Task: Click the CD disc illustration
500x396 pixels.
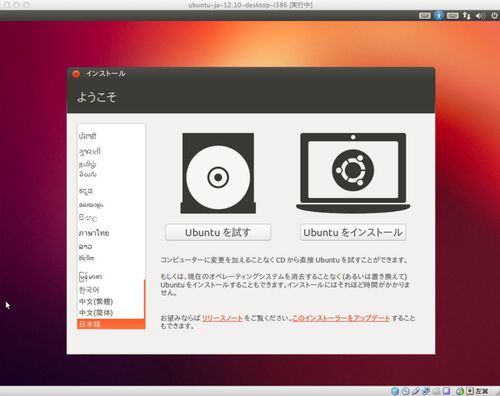Action: pos(218,173)
